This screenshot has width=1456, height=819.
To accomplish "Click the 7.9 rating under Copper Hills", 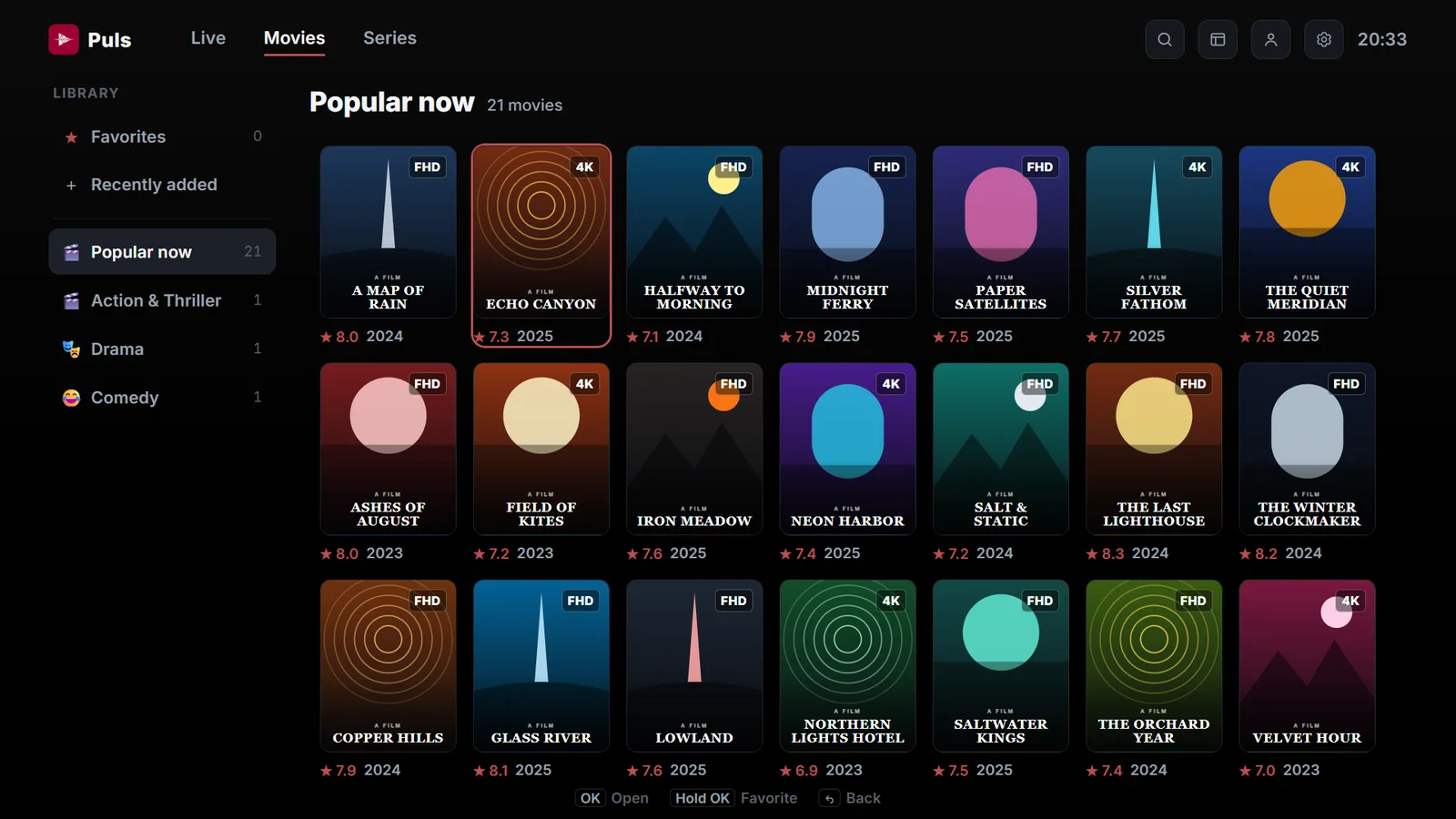I will click(x=339, y=771).
